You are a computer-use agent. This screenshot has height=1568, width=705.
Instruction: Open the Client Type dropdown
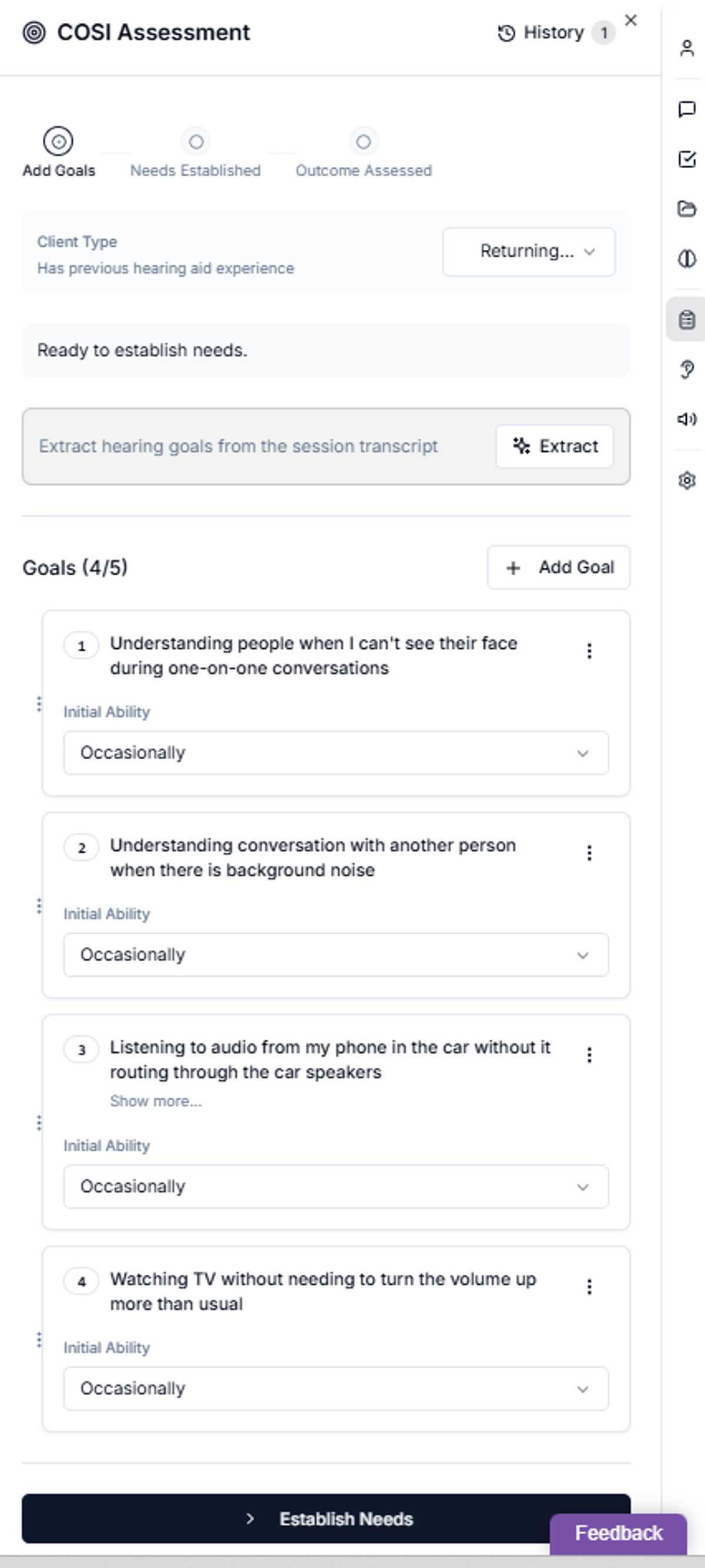click(529, 252)
